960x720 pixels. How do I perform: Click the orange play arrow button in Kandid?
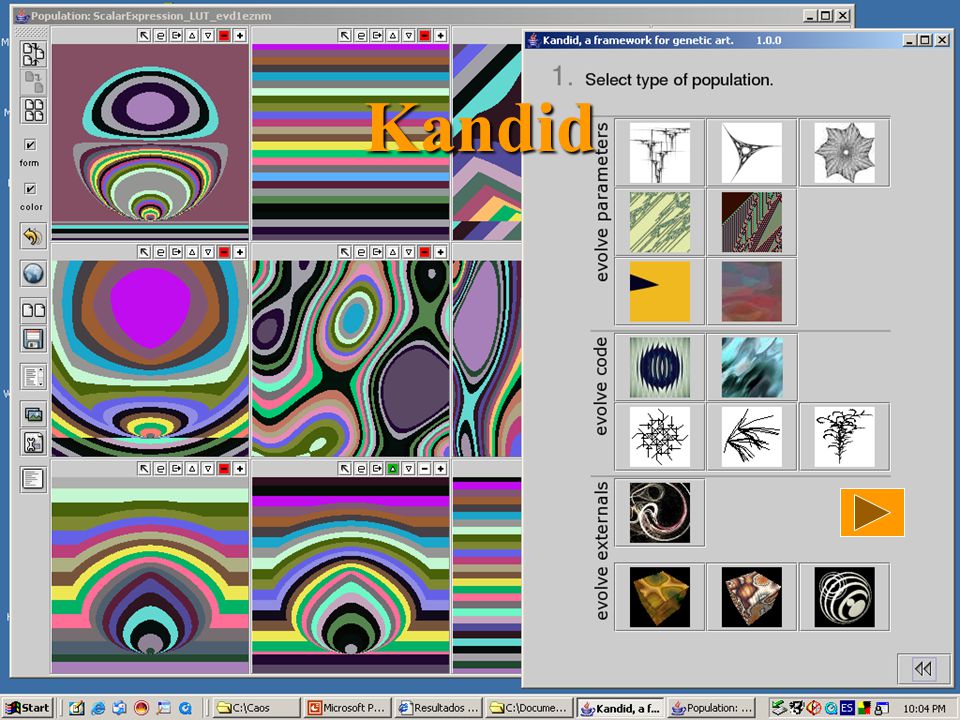872,512
